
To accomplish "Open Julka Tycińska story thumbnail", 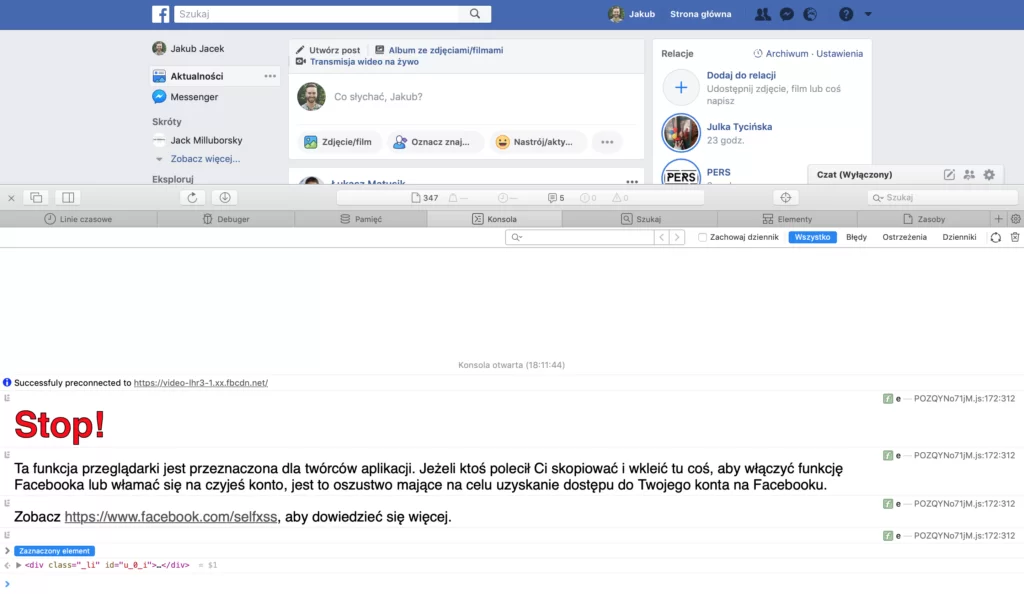I will pyautogui.click(x=680, y=133).
